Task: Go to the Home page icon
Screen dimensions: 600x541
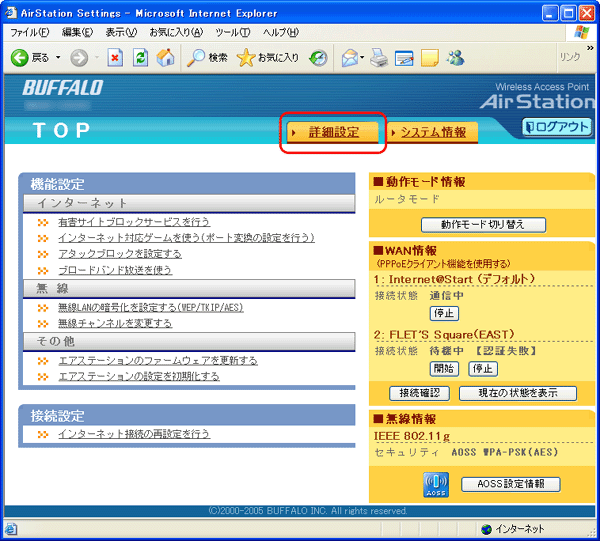Action: tap(166, 58)
